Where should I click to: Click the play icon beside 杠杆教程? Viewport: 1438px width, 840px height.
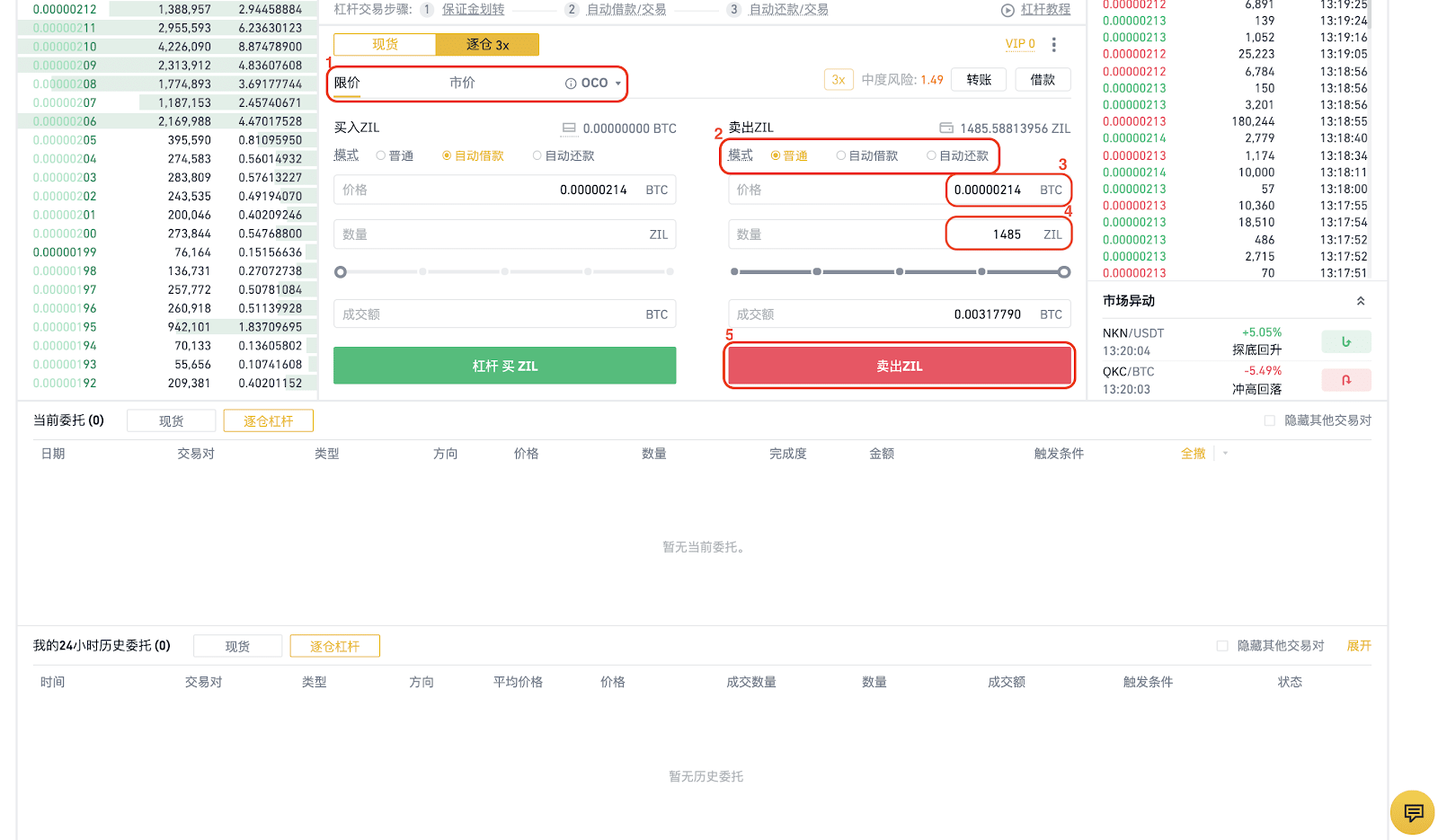[x=1006, y=10]
